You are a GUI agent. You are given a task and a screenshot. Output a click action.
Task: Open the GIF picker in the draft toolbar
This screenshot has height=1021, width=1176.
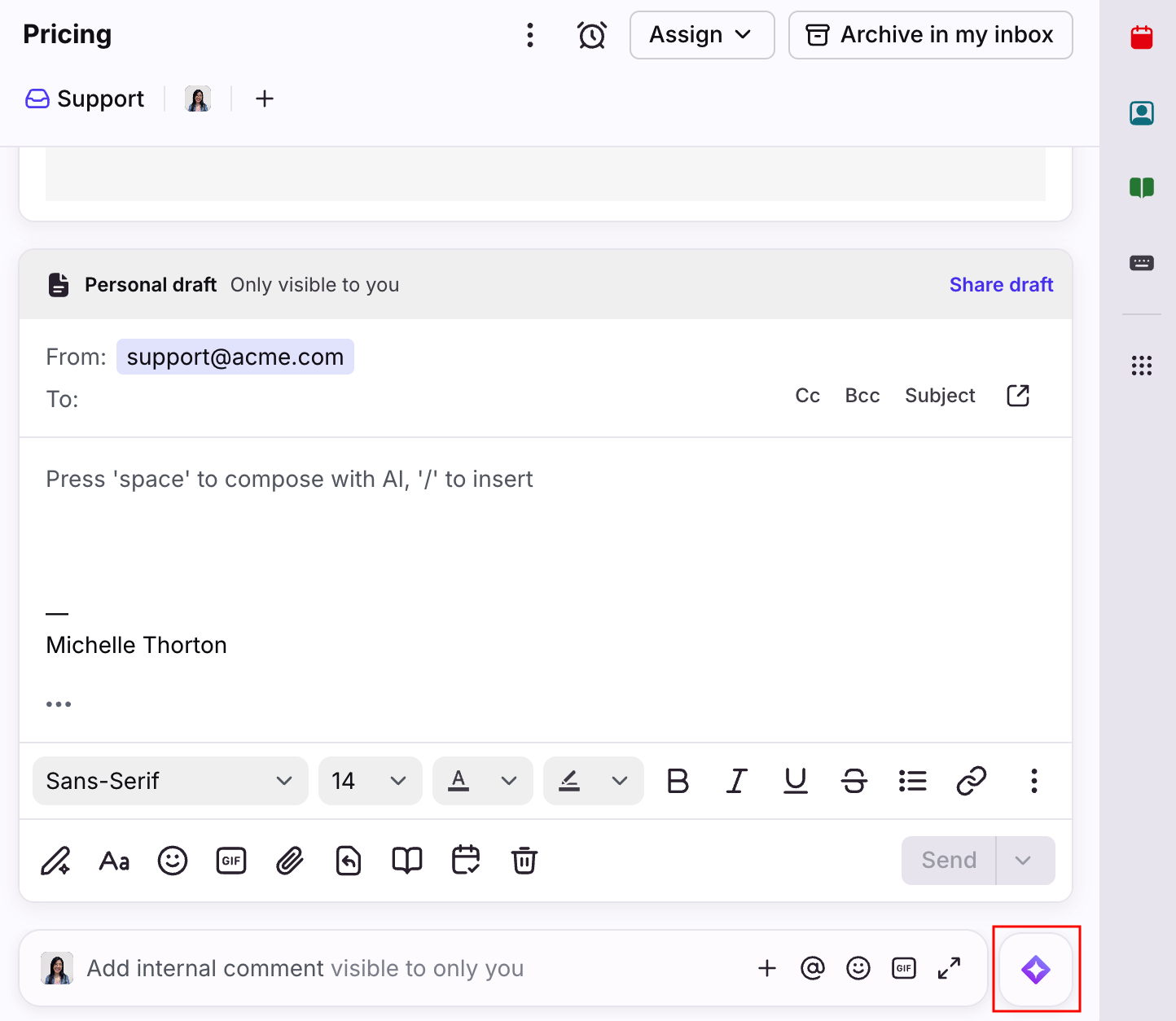point(231,861)
